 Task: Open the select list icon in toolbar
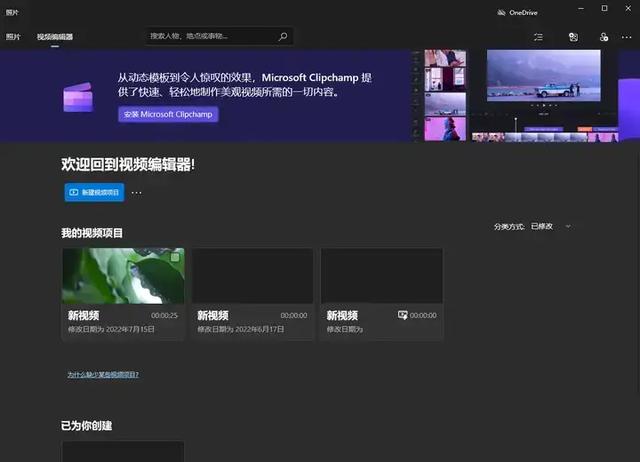pyautogui.click(x=538, y=37)
